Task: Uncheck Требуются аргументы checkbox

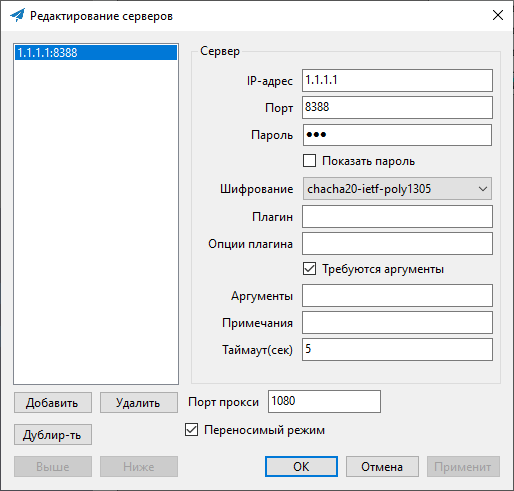Action: (309, 269)
